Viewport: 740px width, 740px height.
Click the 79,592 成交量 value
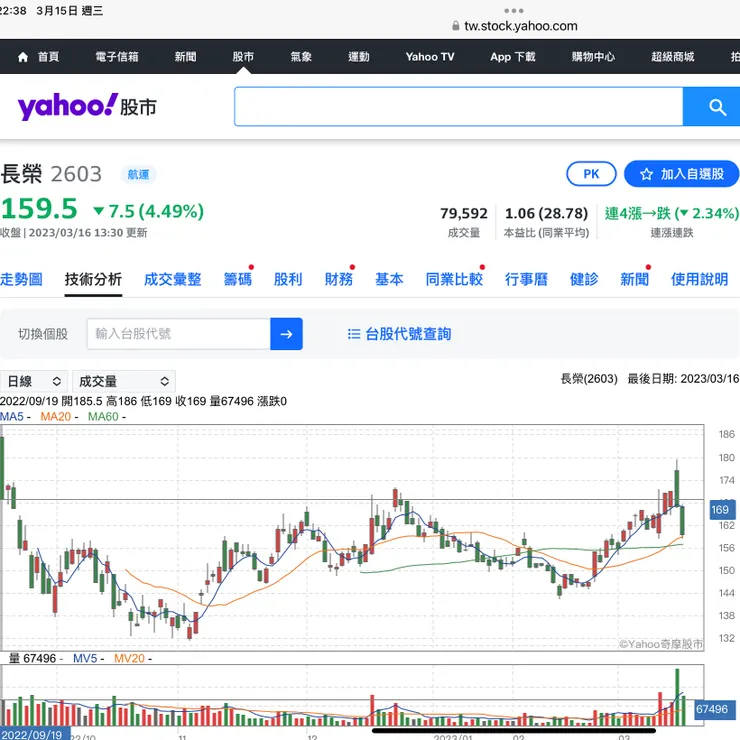[x=463, y=213]
